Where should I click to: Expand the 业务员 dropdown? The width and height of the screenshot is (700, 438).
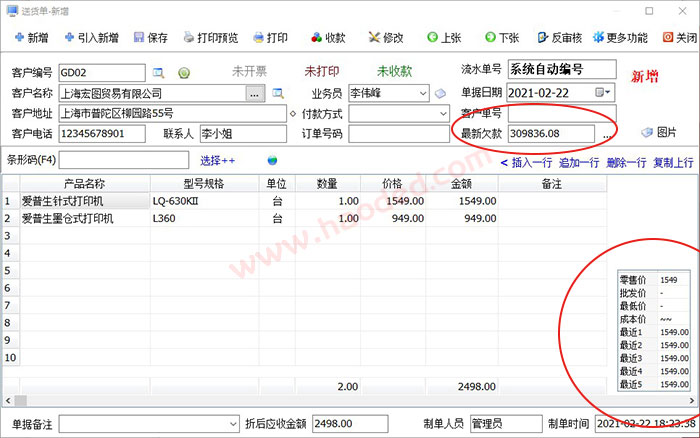coord(423,93)
